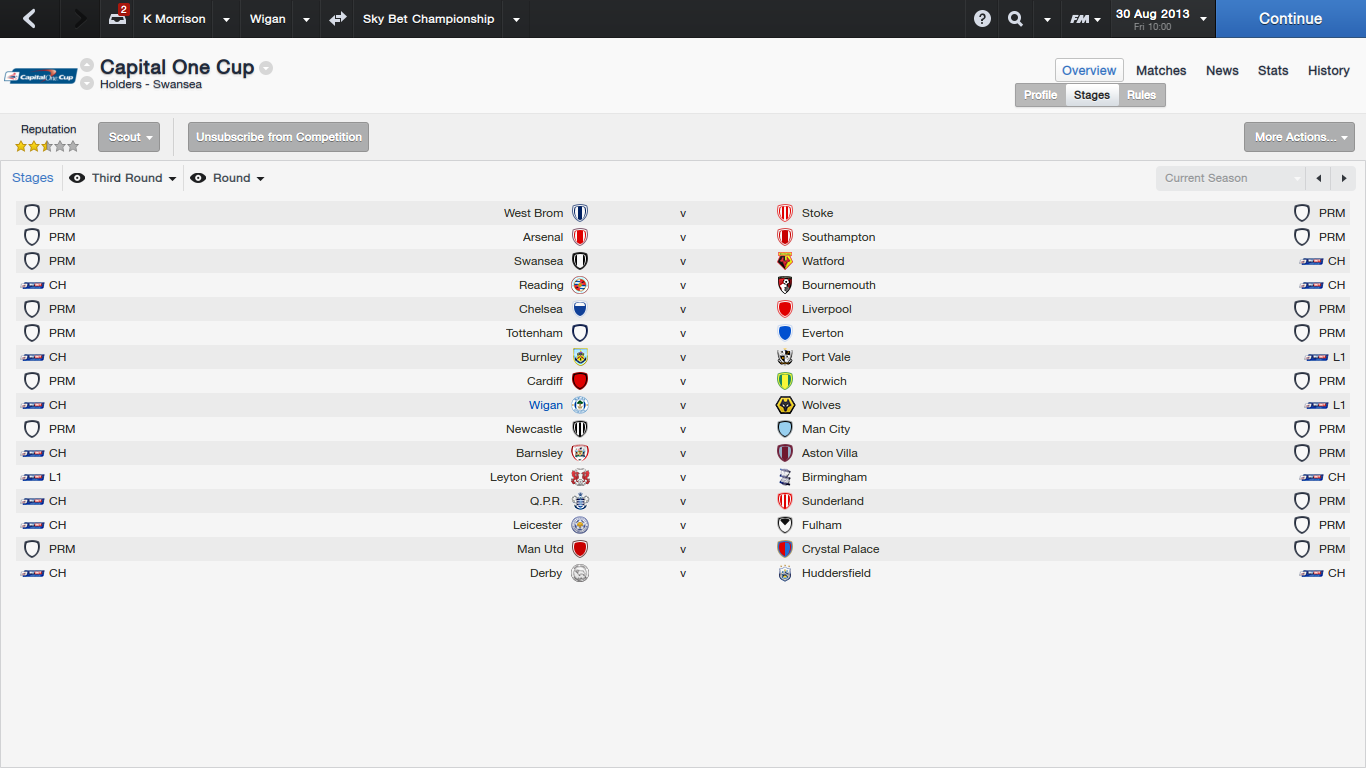The image size is (1366, 768).
Task: Click the eye icon beside Round
Action: pyautogui.click(x=198, y=178)
